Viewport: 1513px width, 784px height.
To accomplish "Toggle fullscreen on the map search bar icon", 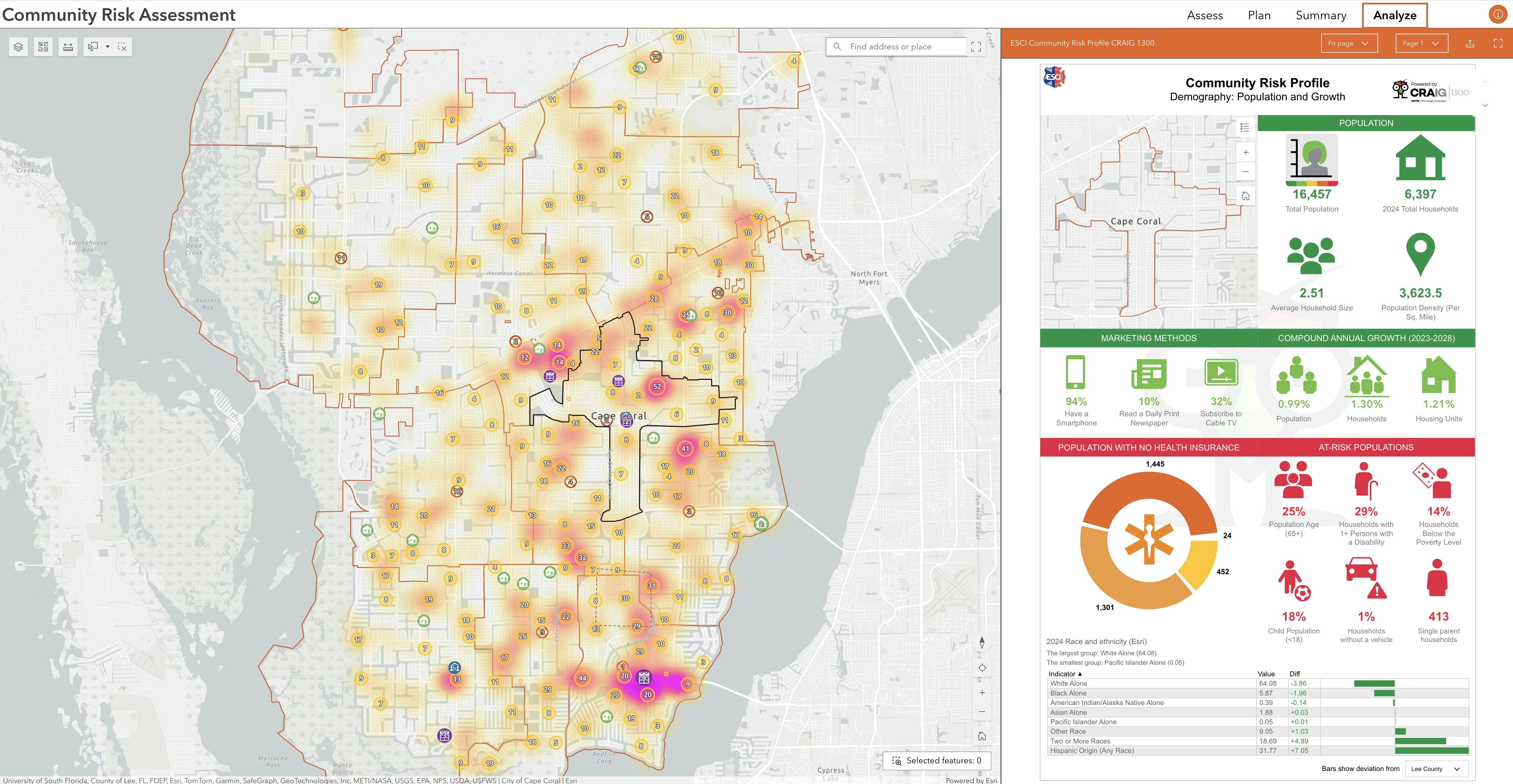I will pyautogui.click(x=977, y=46).
